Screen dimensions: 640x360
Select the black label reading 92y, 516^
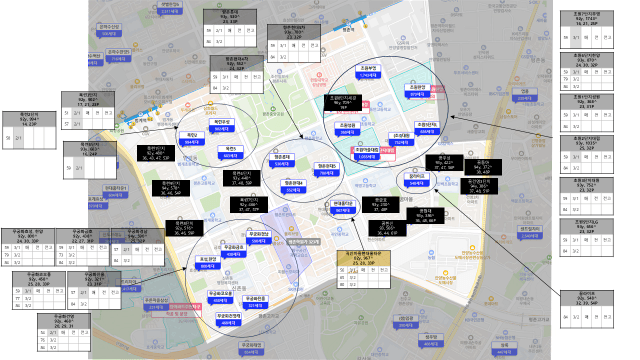(x=184, y=229)
